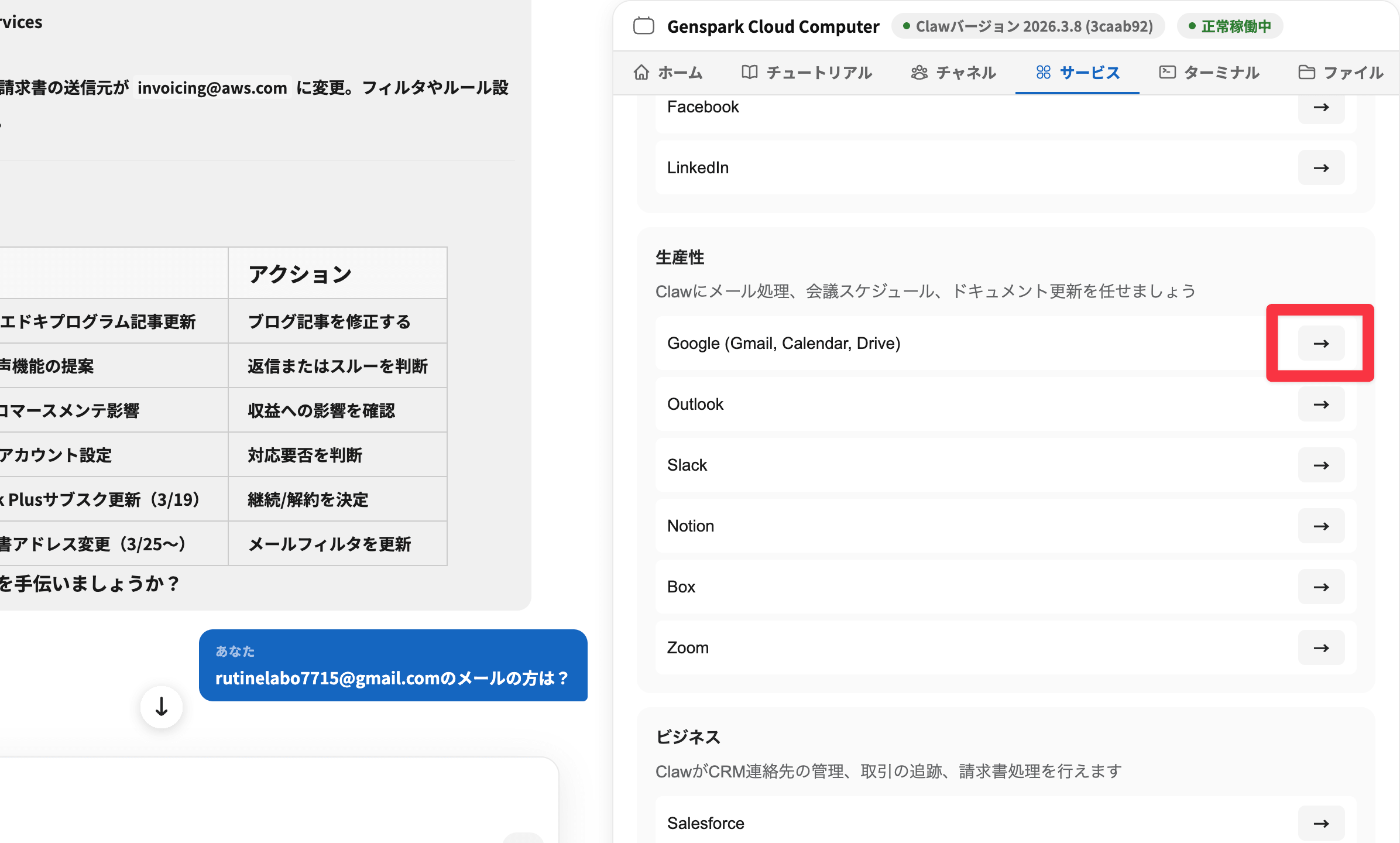Open the ターミナル tab
This screenshot has width=1400, height=843.
(x=1209, y=73)
